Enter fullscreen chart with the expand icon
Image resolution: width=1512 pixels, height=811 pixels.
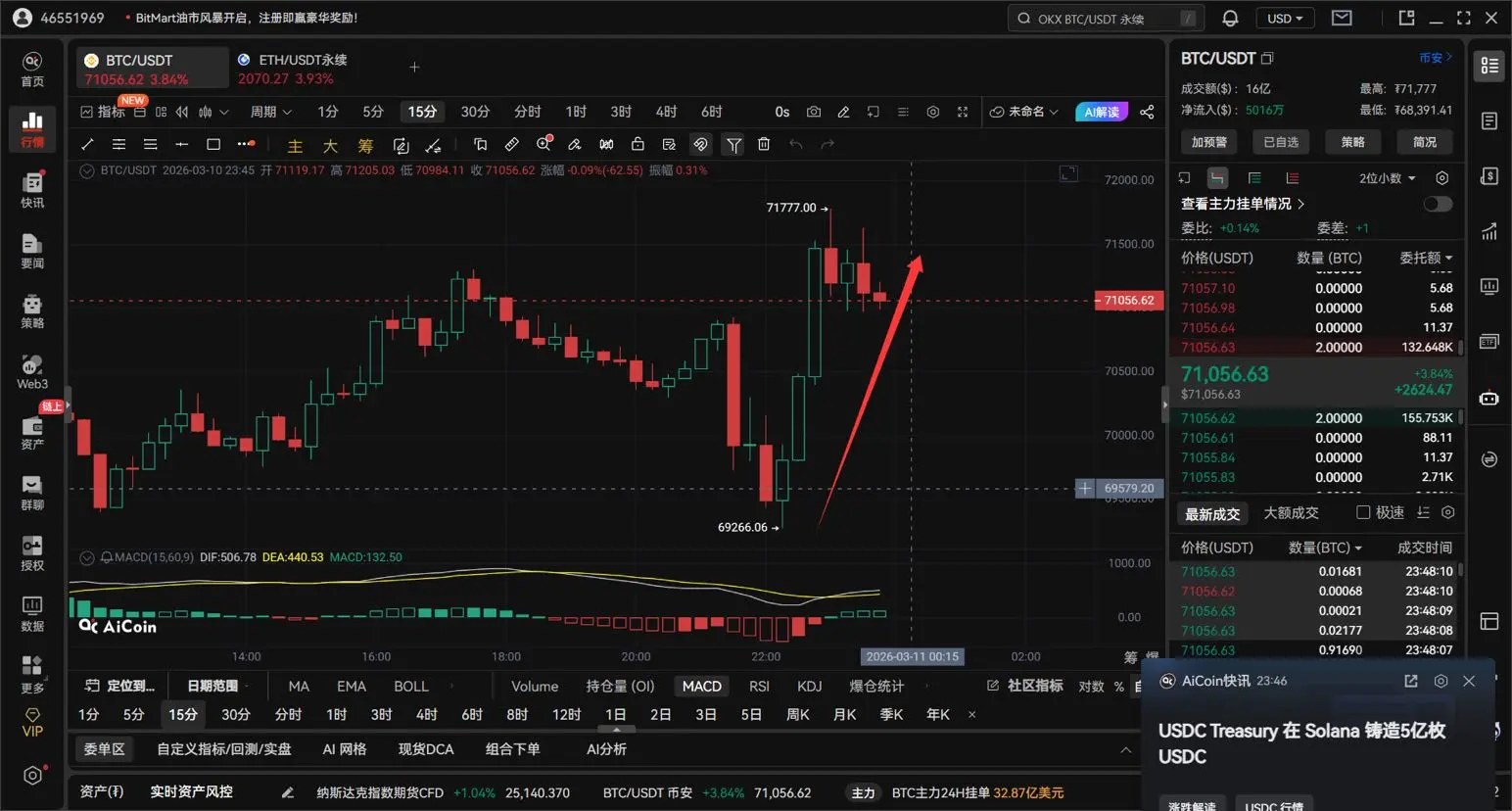click(963, 112)
